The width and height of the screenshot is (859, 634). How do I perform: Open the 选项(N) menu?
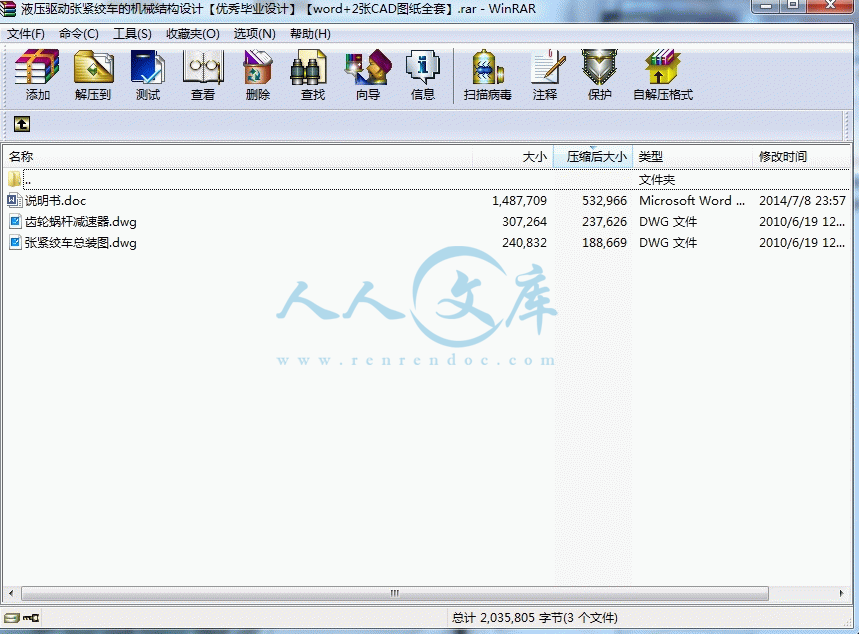[x=255, y=34]
